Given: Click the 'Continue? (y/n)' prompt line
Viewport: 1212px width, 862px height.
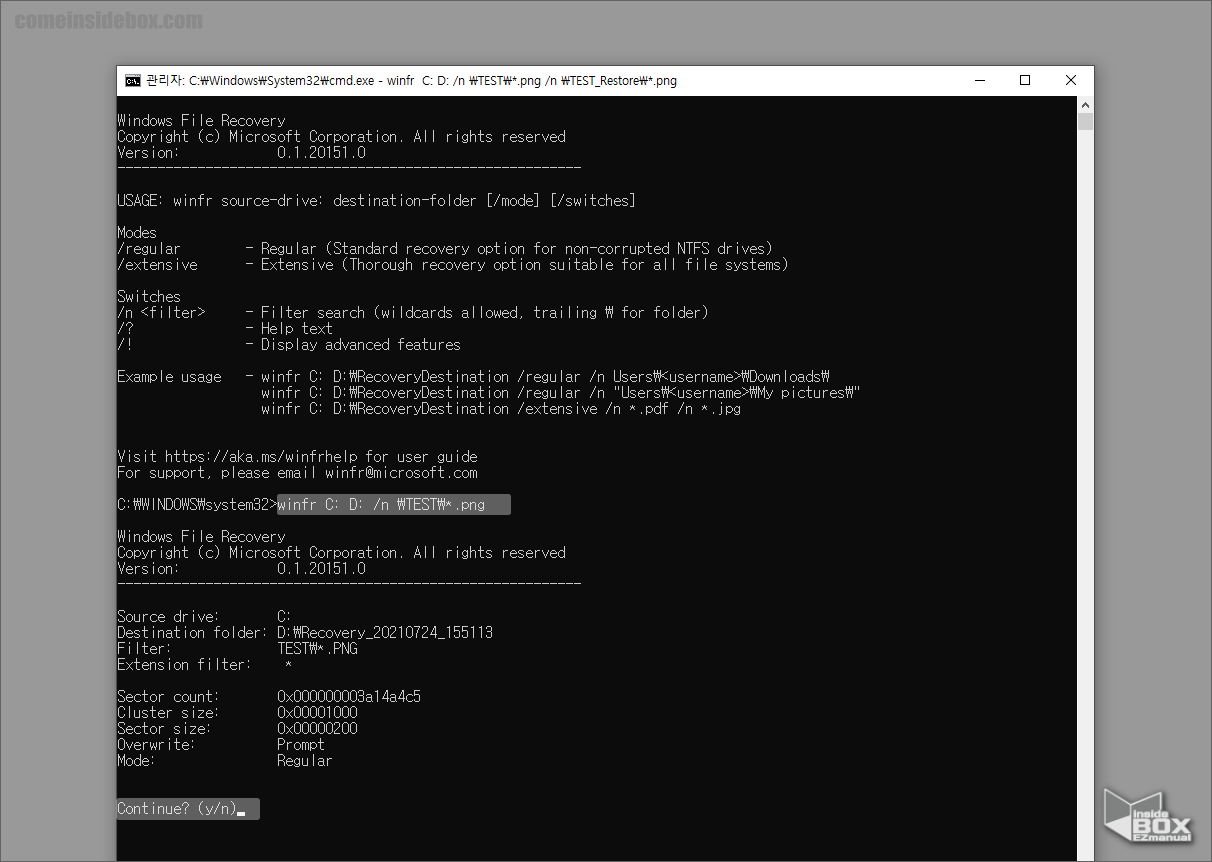Looking at the screenshot, I should (187, 808).
